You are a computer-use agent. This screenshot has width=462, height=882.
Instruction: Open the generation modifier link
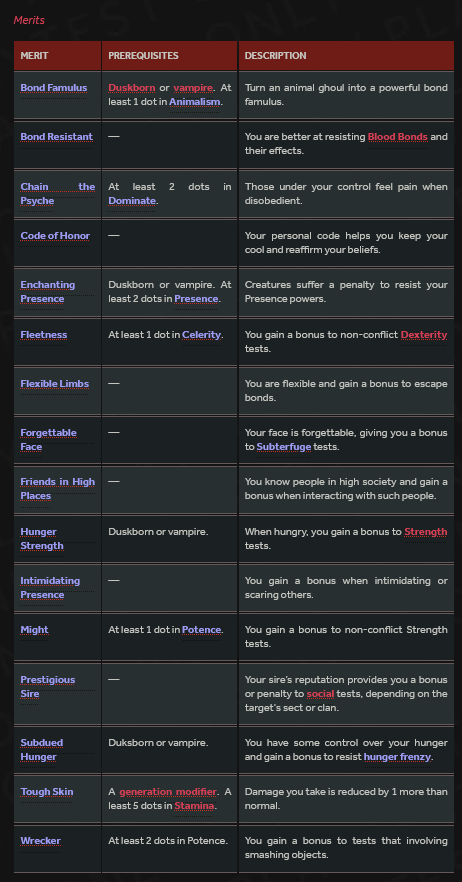[168, 791]
